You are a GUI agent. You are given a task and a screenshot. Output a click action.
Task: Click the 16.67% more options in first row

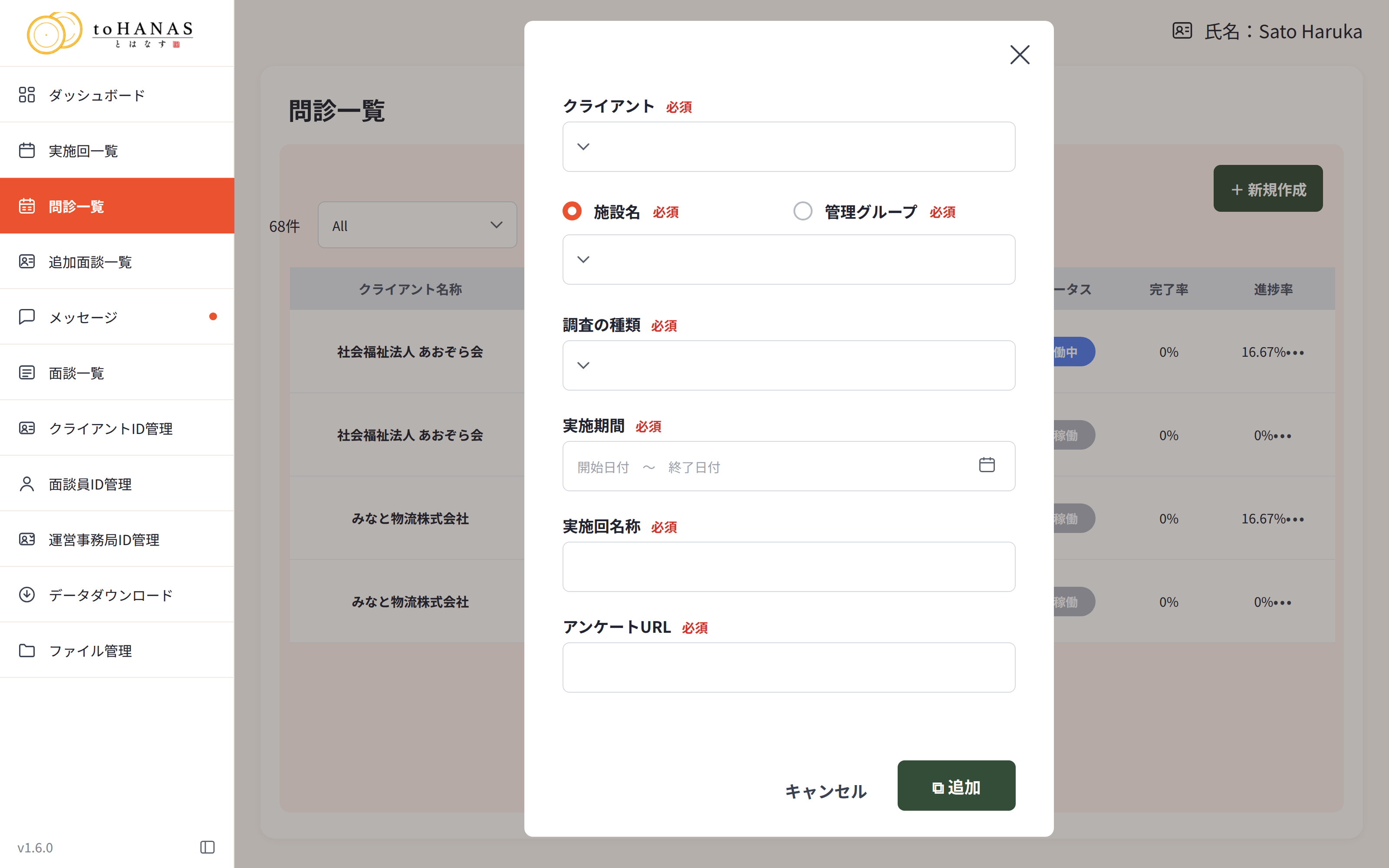click(x=1295, y=352)
